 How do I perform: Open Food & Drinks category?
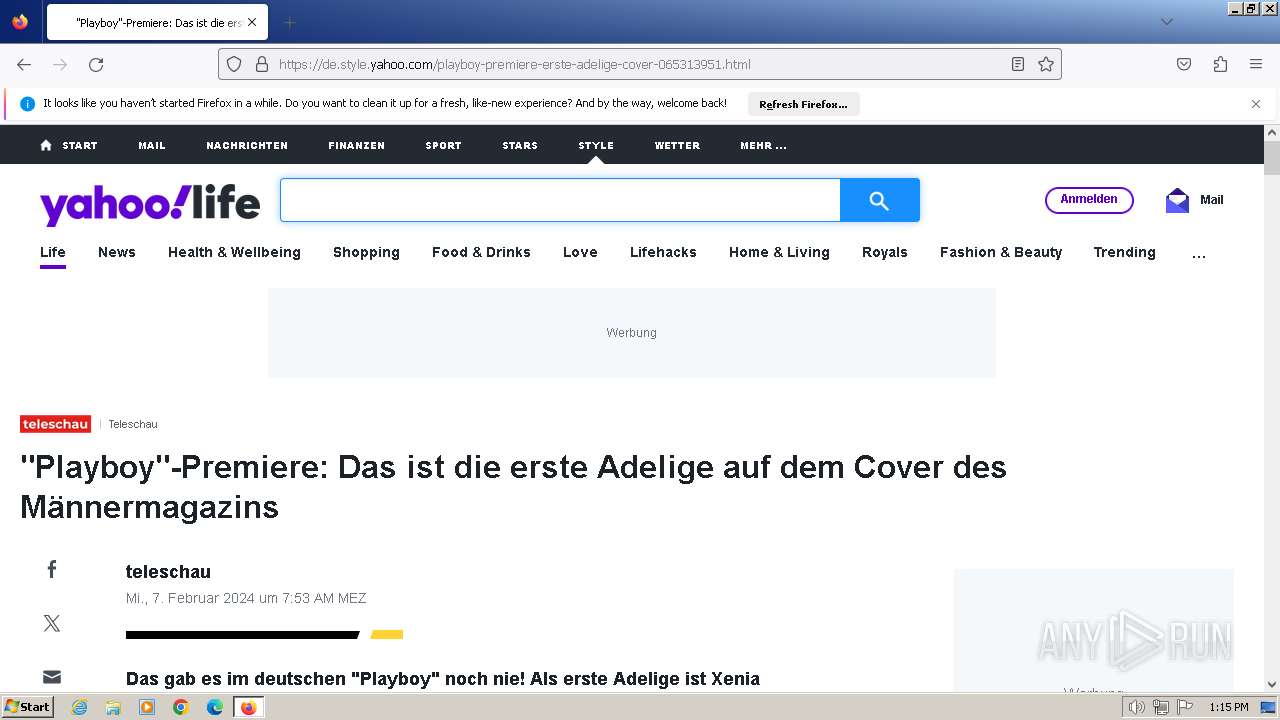pyautogui.click(x=481, y=252)
